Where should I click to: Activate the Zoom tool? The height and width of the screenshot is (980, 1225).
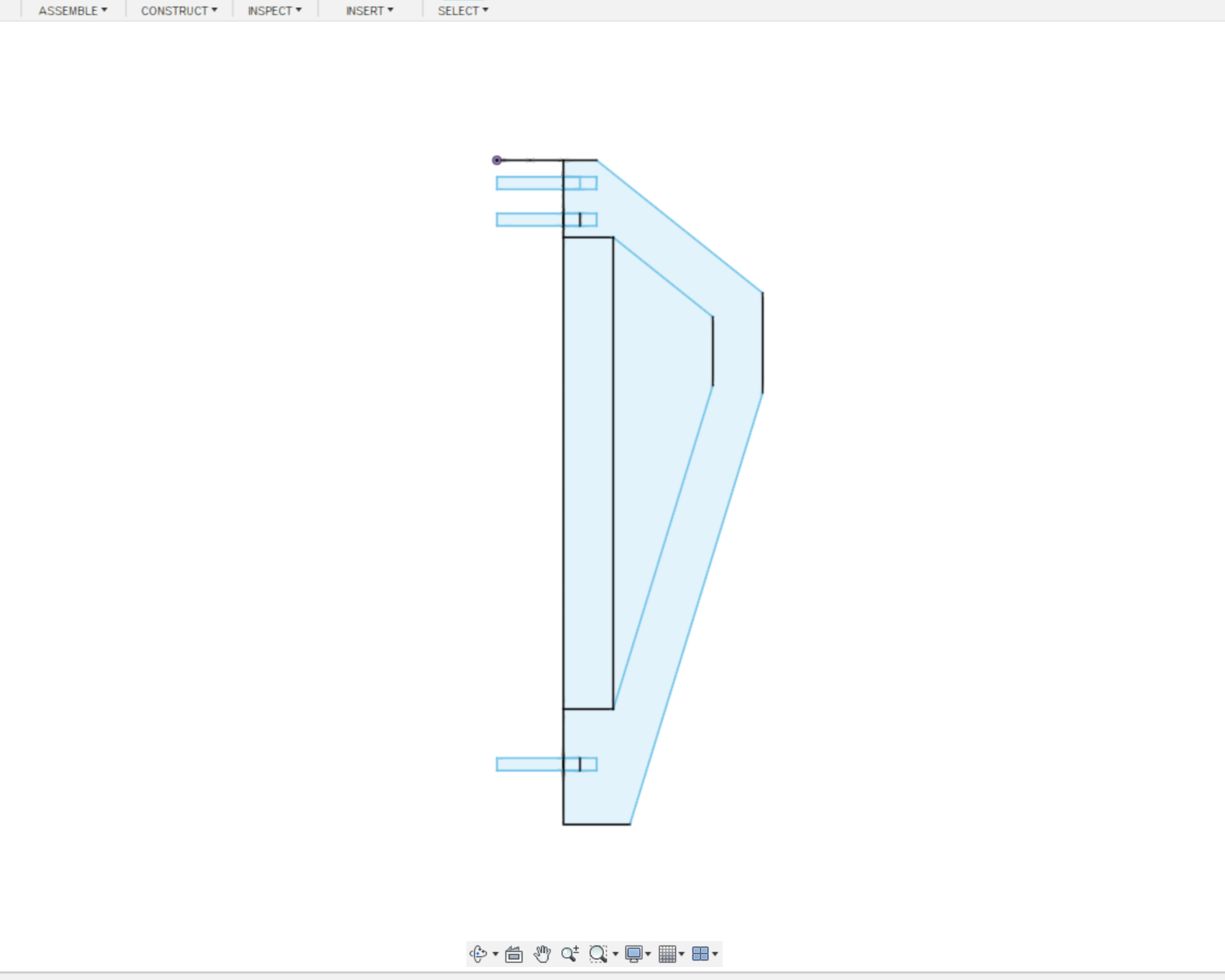[569, 953]
